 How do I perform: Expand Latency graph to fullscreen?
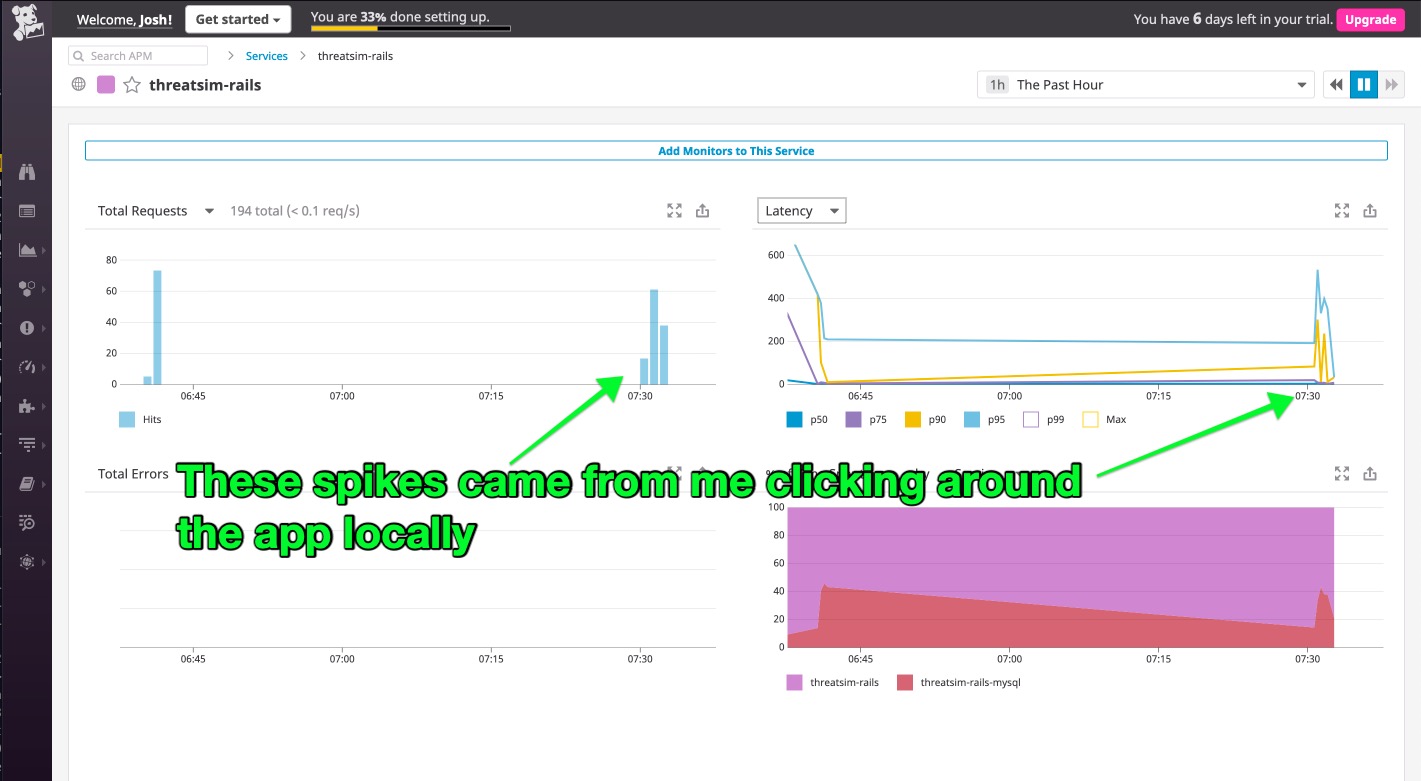pyautogui.click(x=1342, y=211)
